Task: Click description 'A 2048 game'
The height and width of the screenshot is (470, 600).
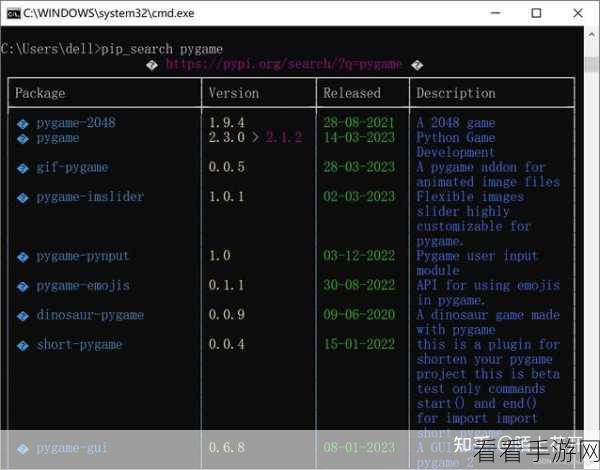Action: (x=456, y=123)
